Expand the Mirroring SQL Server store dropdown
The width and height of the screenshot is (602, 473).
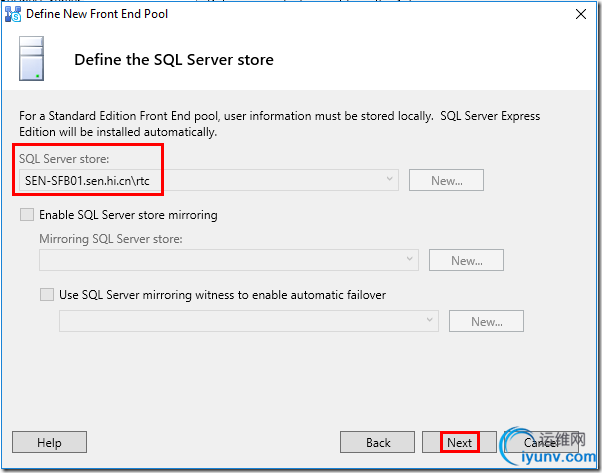[410, 260]
